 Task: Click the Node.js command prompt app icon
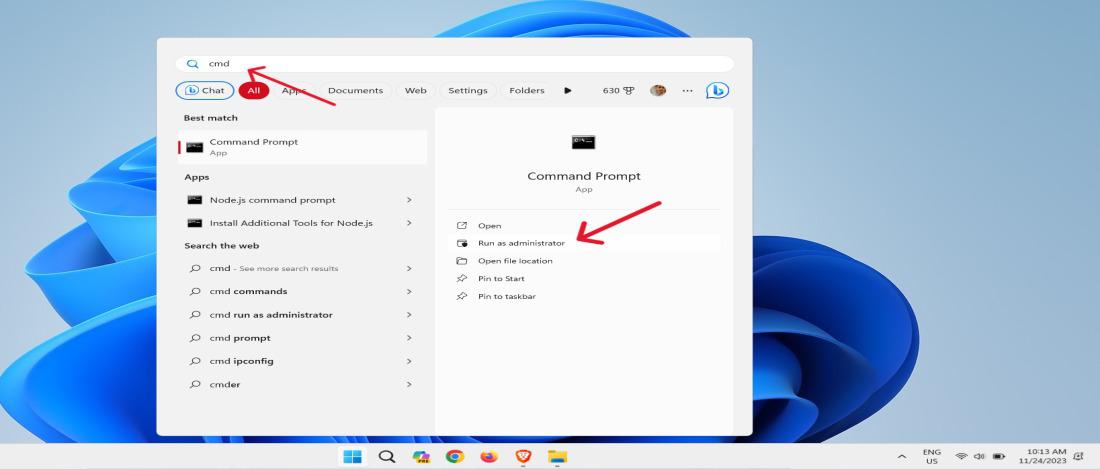click(194, 200)
